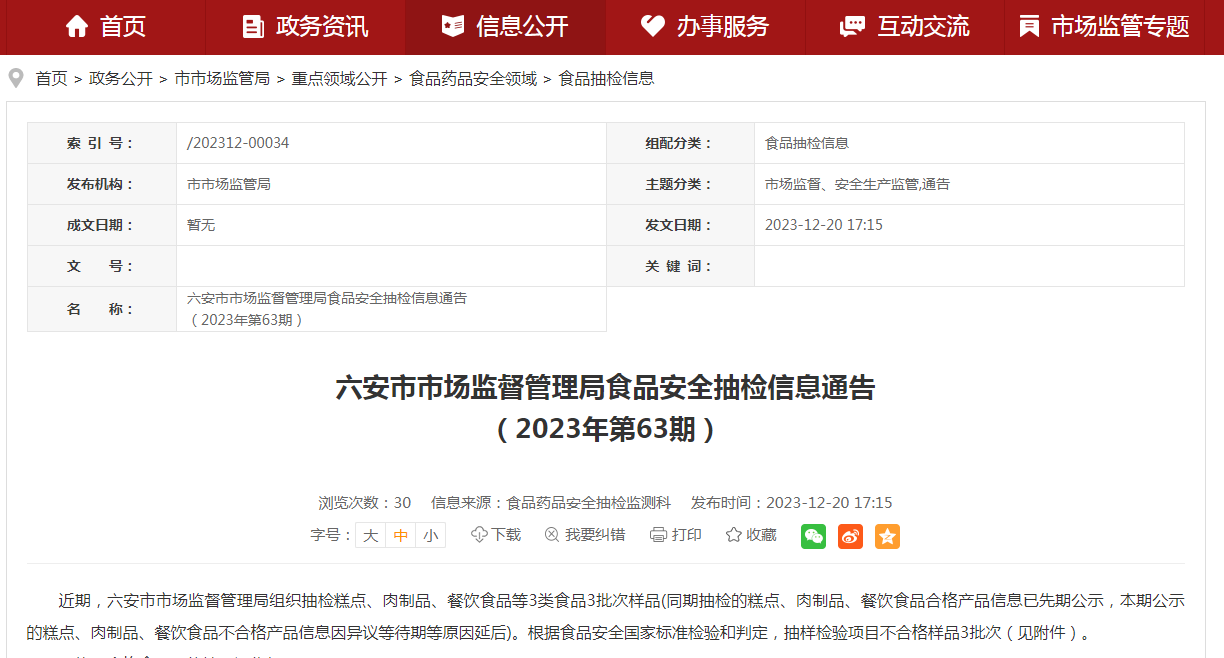Click the 发布机构 label cell
The image size is (1224, 658).
102,184
